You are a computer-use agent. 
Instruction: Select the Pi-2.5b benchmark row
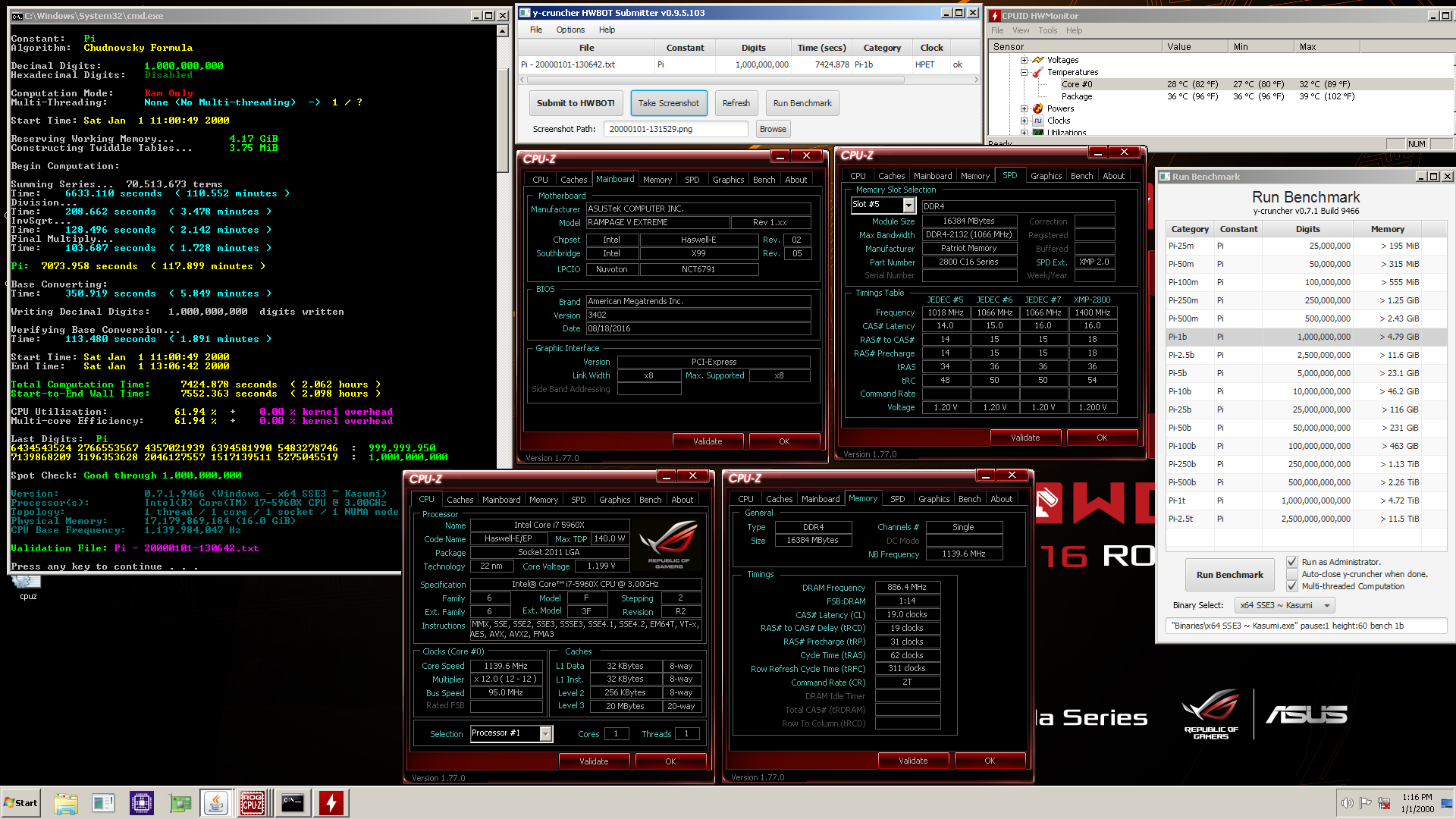[x=1306, y=355]
